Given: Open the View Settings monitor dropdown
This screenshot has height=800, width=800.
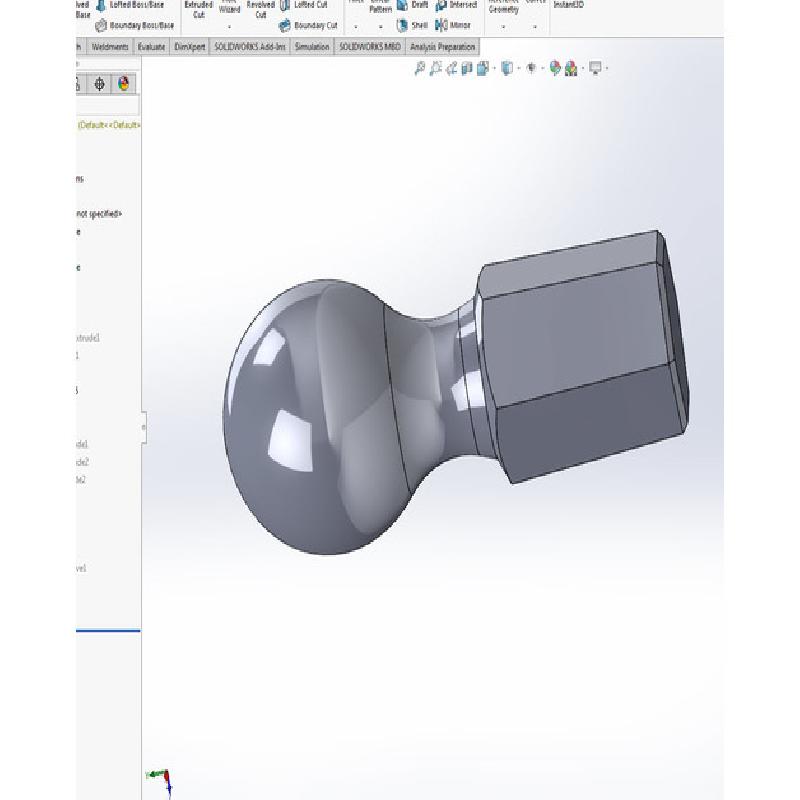Looking at the screenshot, I should click(x=606, y=68).
